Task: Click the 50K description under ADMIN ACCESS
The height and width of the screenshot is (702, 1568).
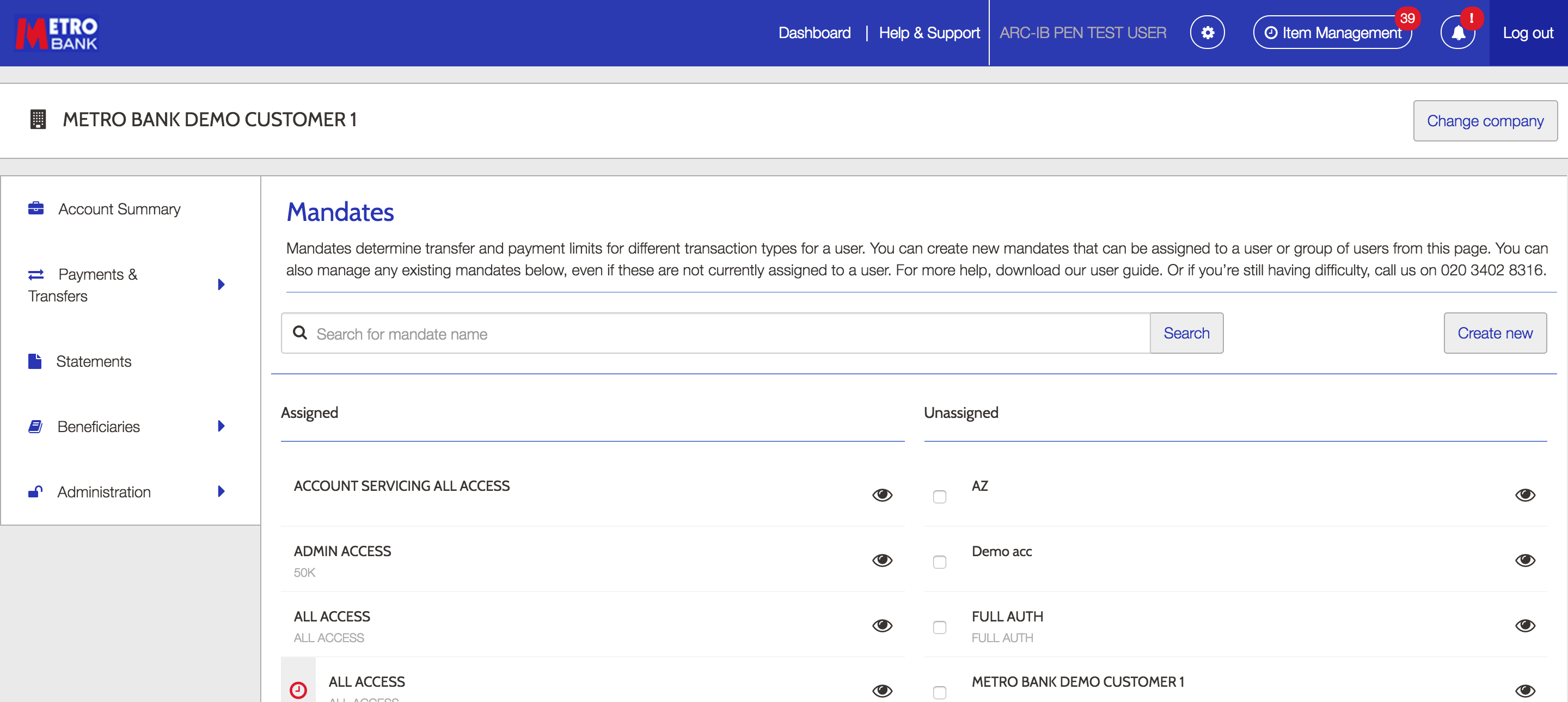Action: click(x=304, y=572)
